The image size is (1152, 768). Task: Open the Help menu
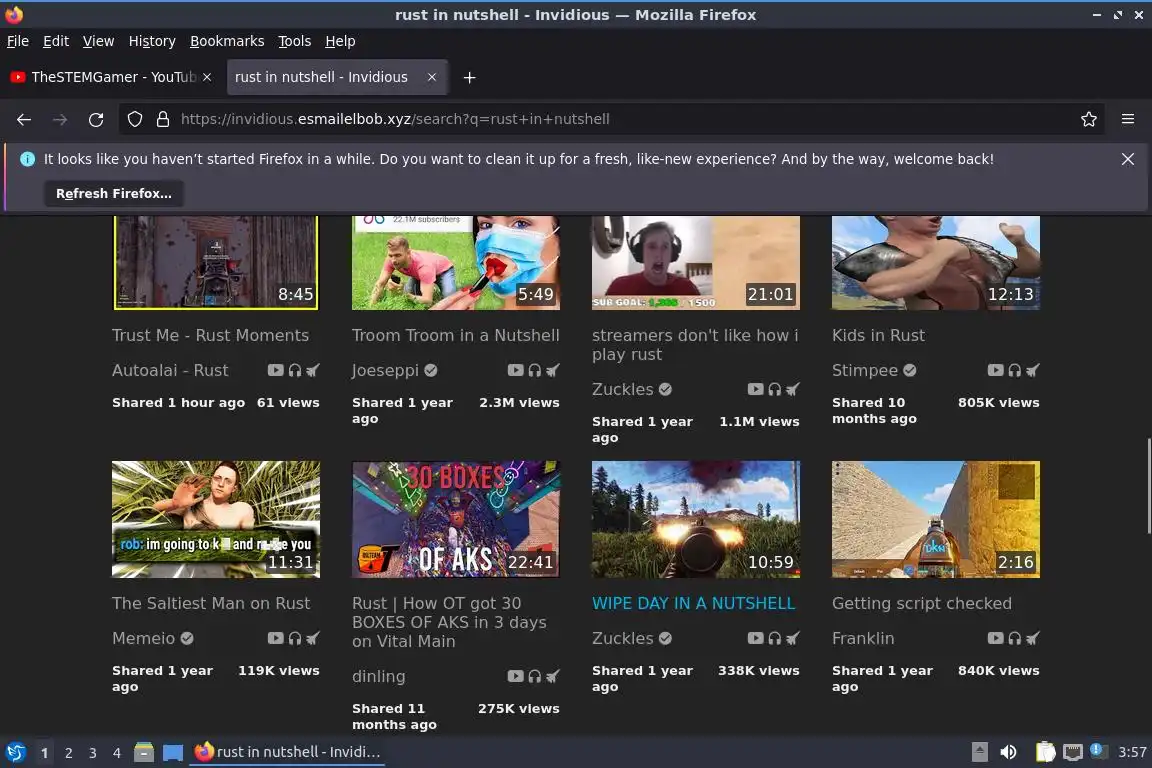pyautogui.click(x=340, y=41)
